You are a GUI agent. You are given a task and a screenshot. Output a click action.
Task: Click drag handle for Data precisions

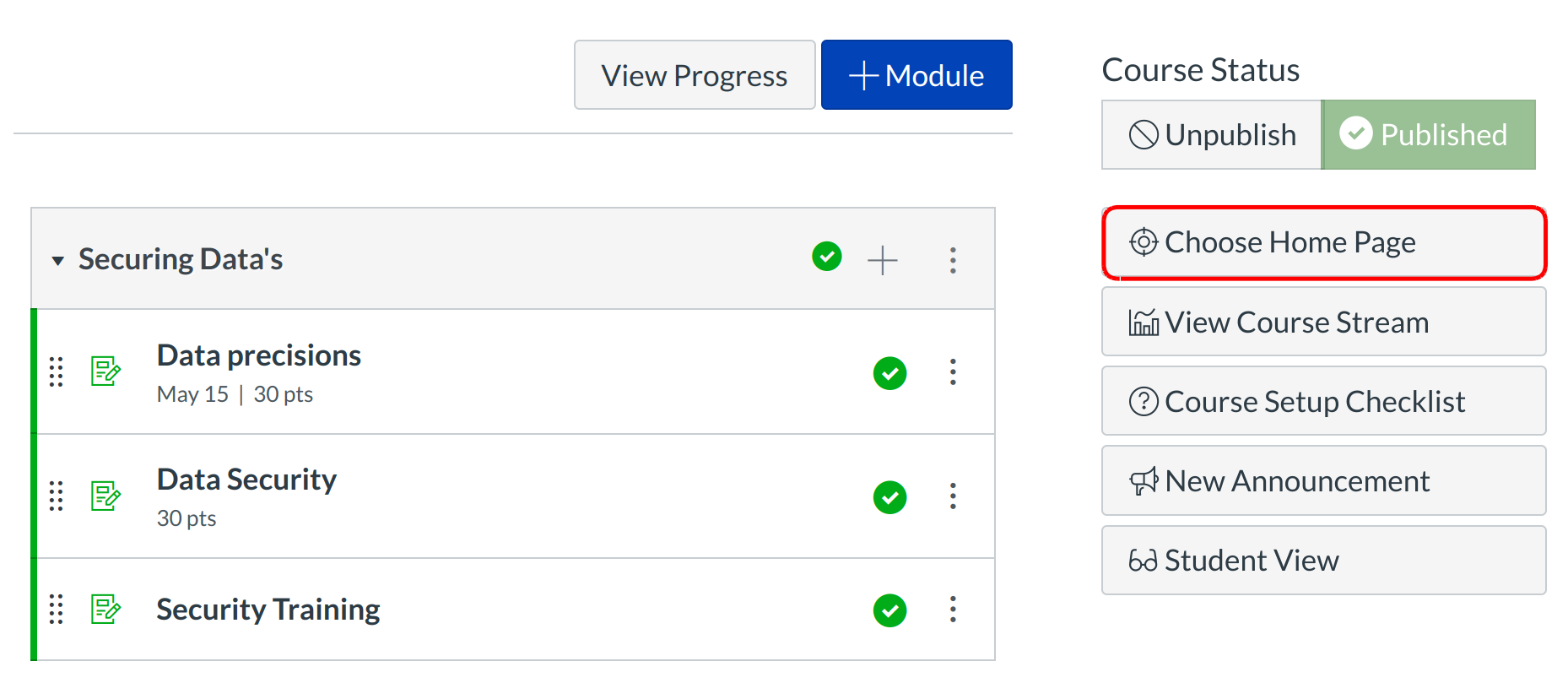tap(56, 371)
